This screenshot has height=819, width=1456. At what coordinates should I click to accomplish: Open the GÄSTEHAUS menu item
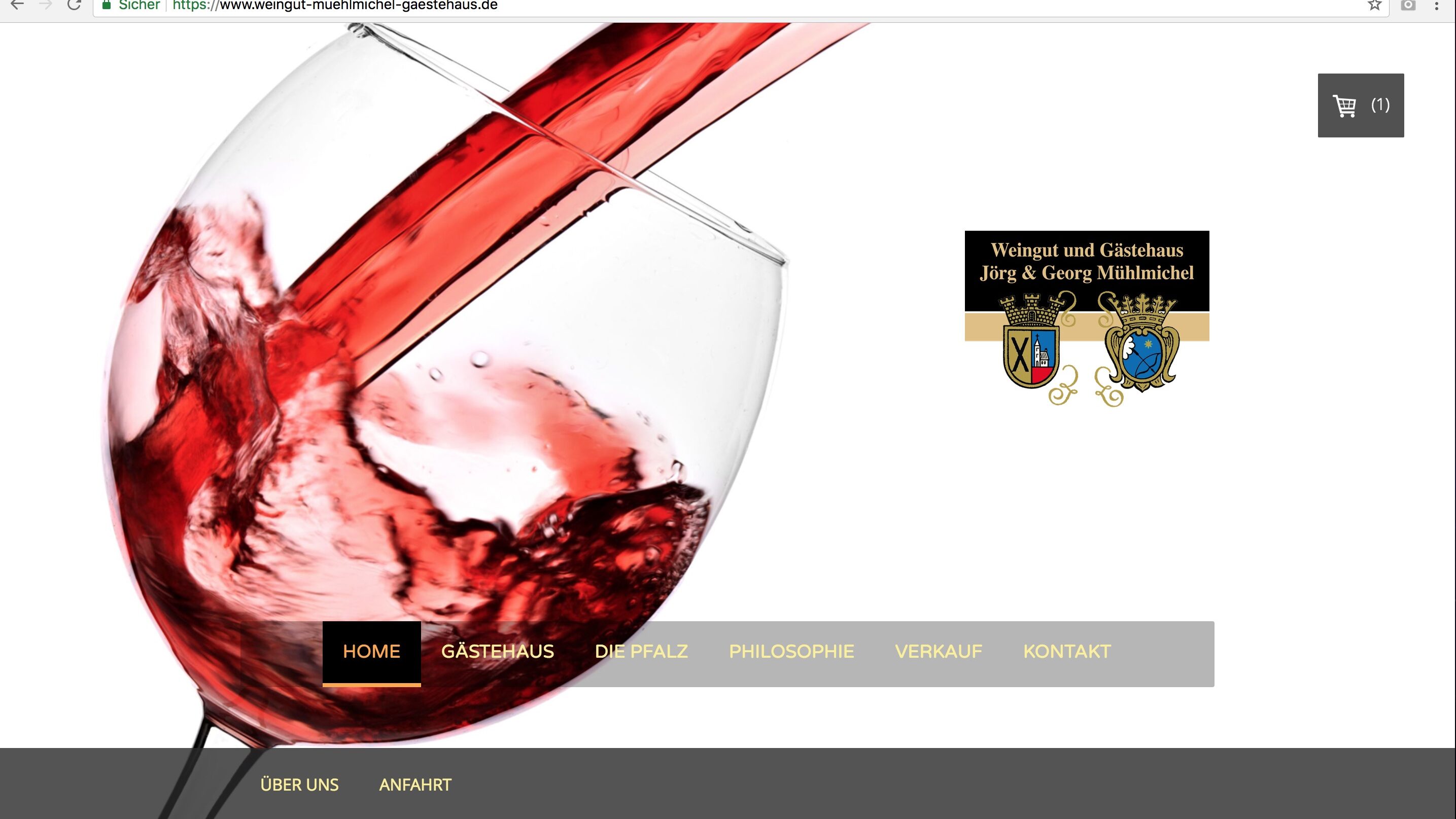point(497,651)
